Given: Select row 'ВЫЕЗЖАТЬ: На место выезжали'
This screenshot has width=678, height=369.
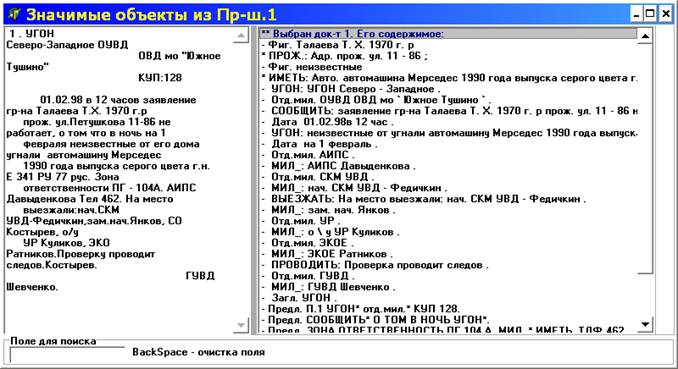Looking at the screenshot, I should click(448, 199).
